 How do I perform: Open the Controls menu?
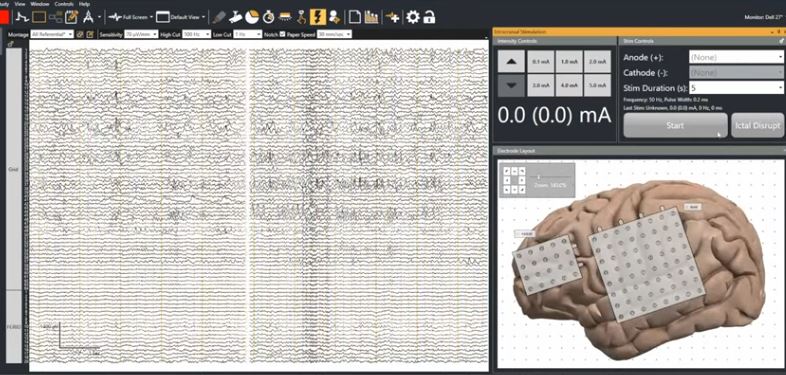tap(64, 4)
